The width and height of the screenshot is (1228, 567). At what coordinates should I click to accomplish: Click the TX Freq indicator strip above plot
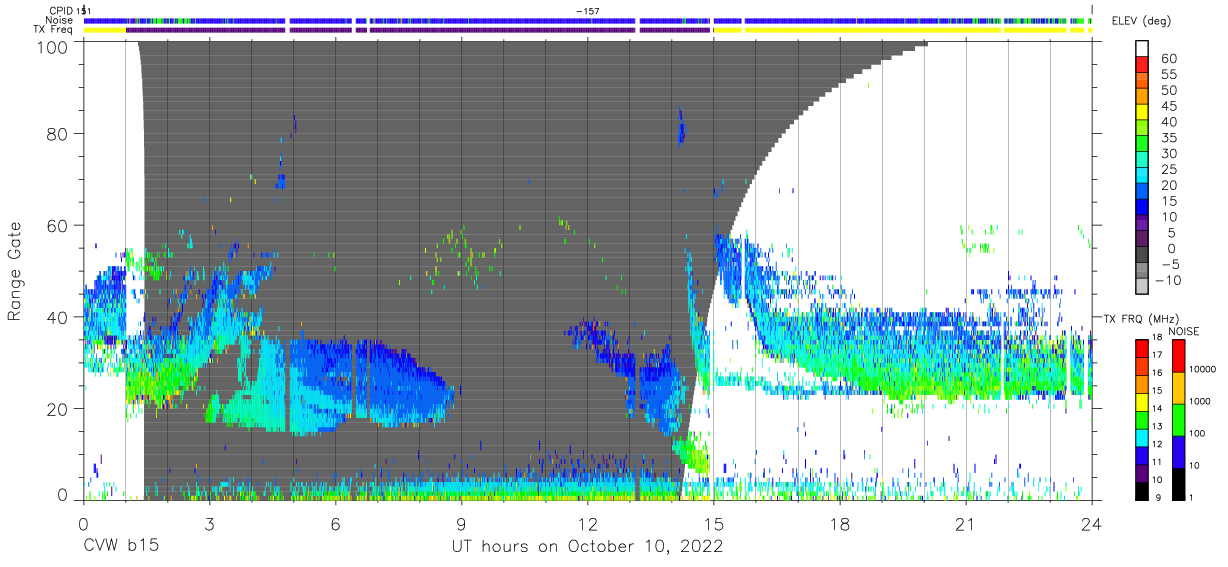click(588, 30)
